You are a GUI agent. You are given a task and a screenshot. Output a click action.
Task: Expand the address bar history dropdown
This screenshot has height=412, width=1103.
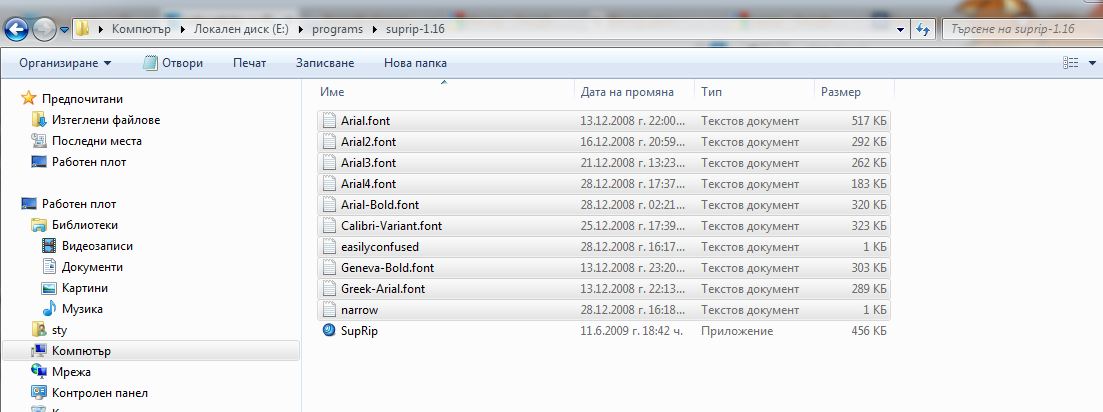click(x=900, y=30)
